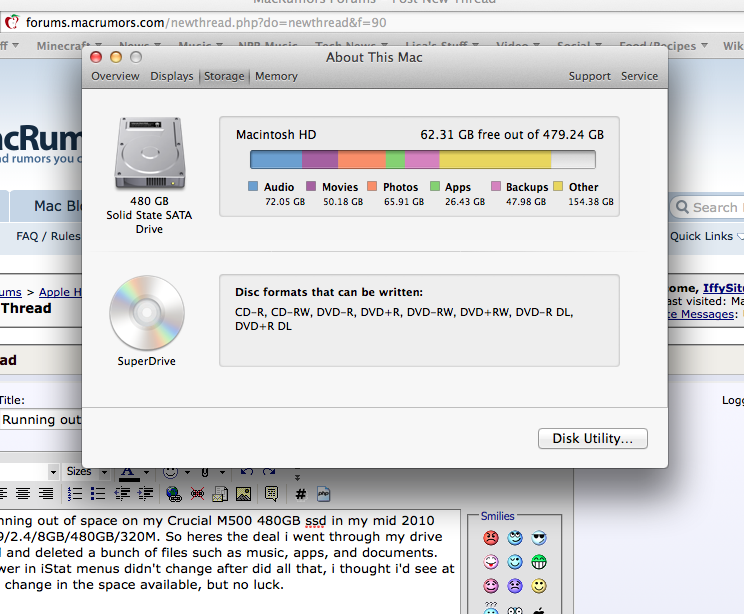Click the thread title field containing 'Running out'
The image size is (744, 614).
41,419
